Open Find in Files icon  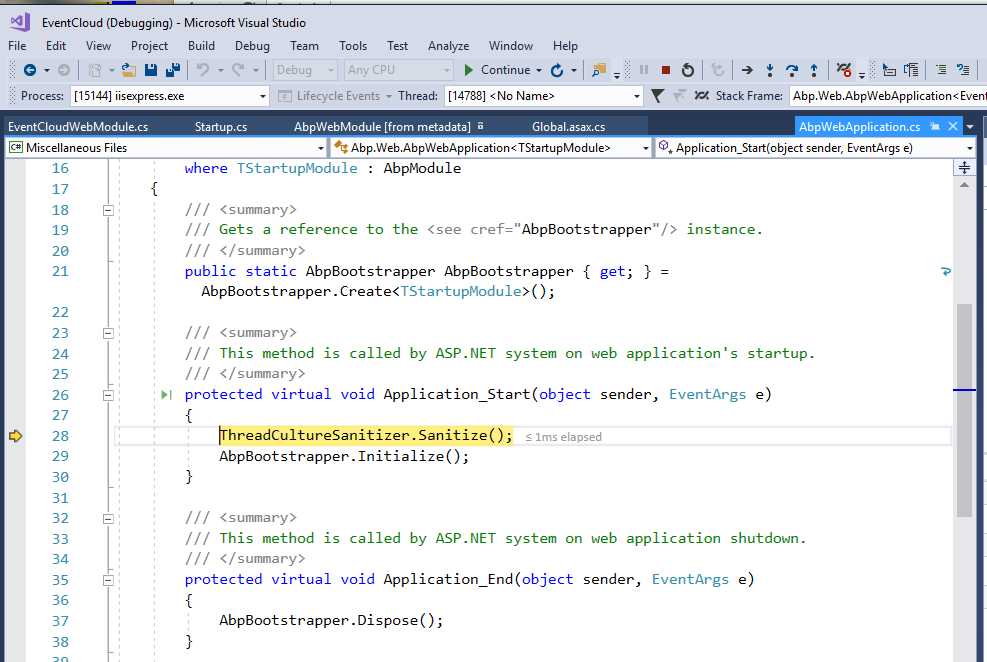599,70
